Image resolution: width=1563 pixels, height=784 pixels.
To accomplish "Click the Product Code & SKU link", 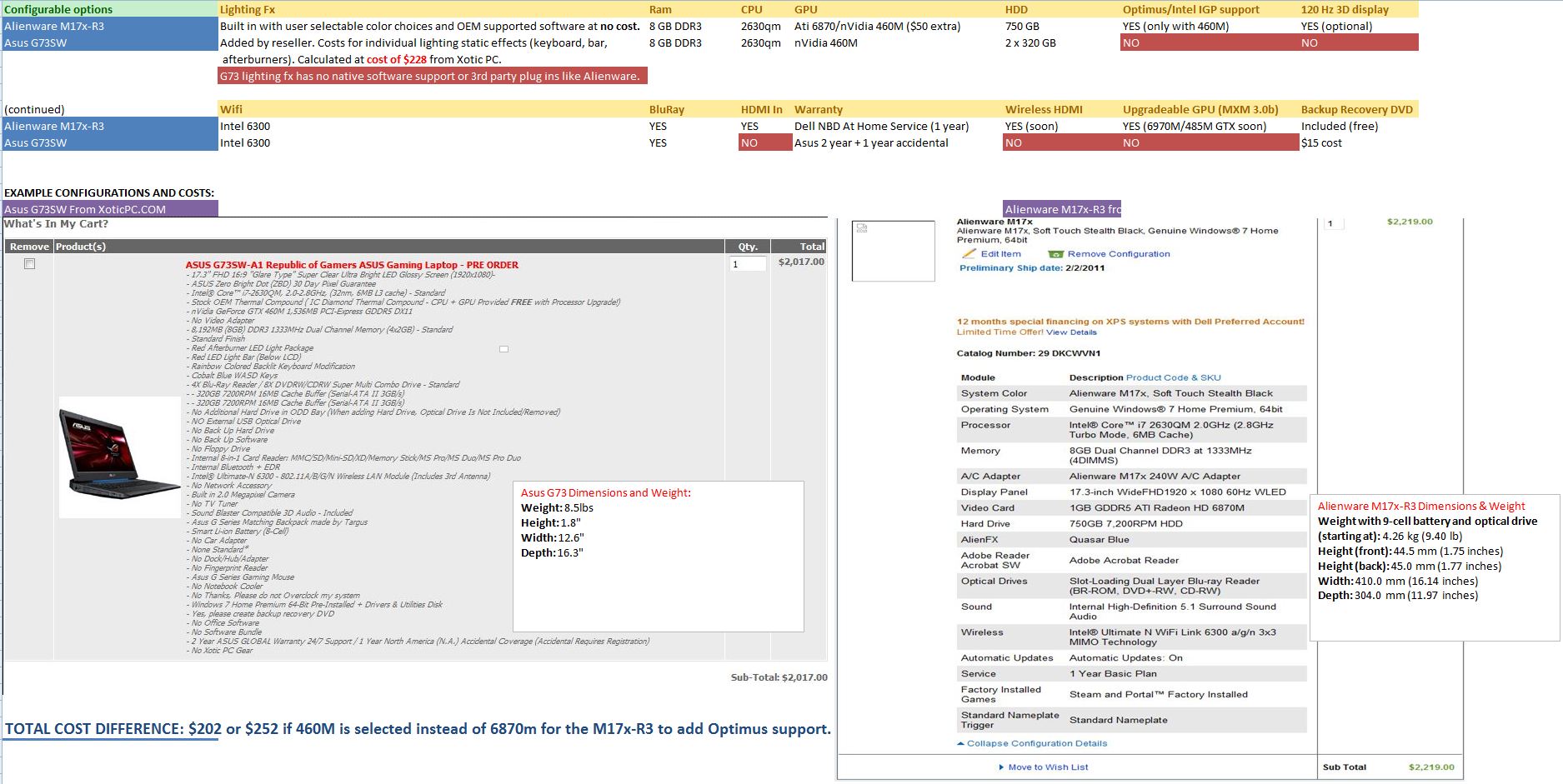I will [x=1174, y=377].
